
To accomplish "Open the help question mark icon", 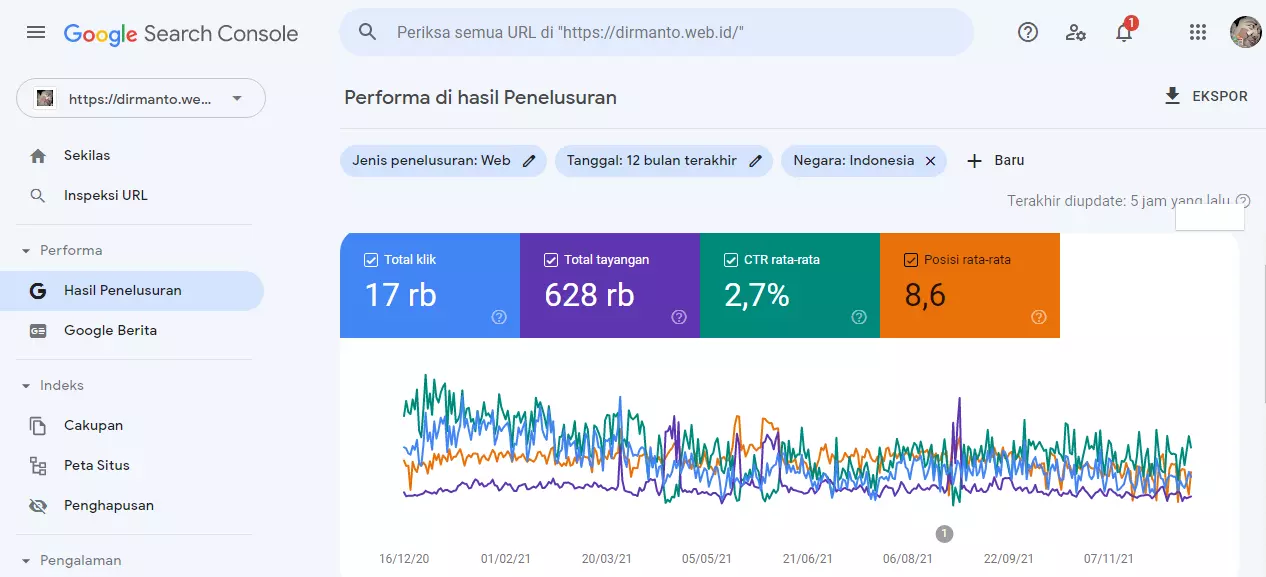I will tap(1028, 32).
